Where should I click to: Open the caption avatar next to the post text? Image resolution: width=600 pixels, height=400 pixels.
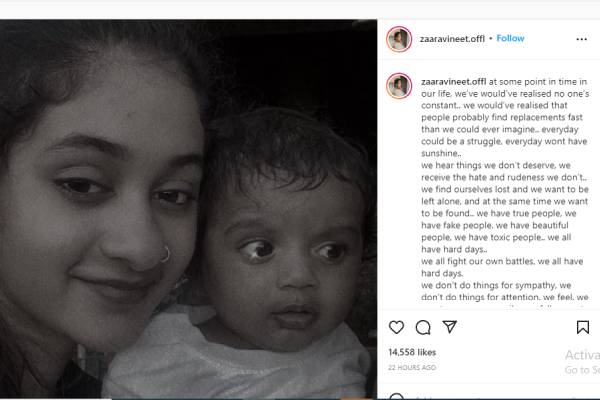coord(399,86)
